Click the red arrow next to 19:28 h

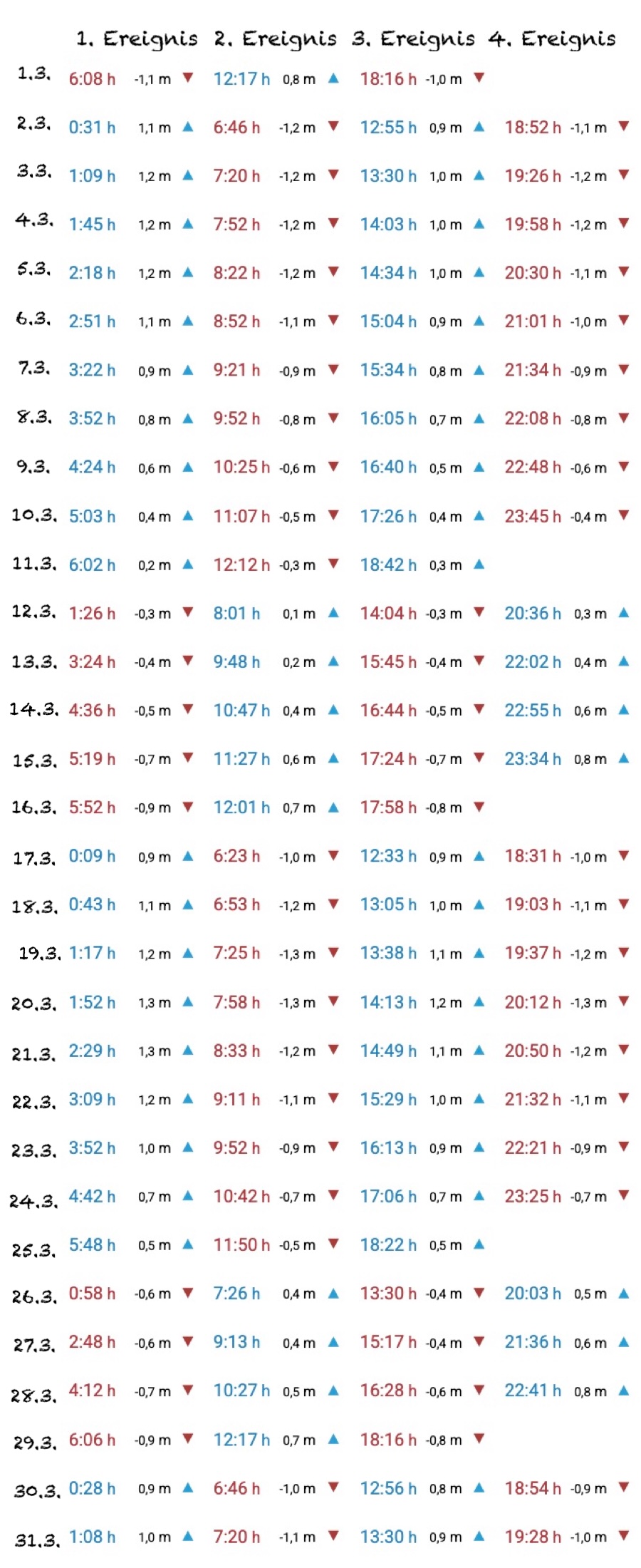(x=624, y=1536)
